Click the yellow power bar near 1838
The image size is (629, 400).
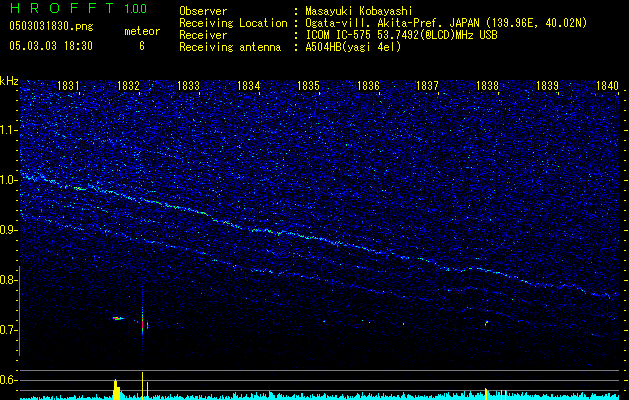486,394
